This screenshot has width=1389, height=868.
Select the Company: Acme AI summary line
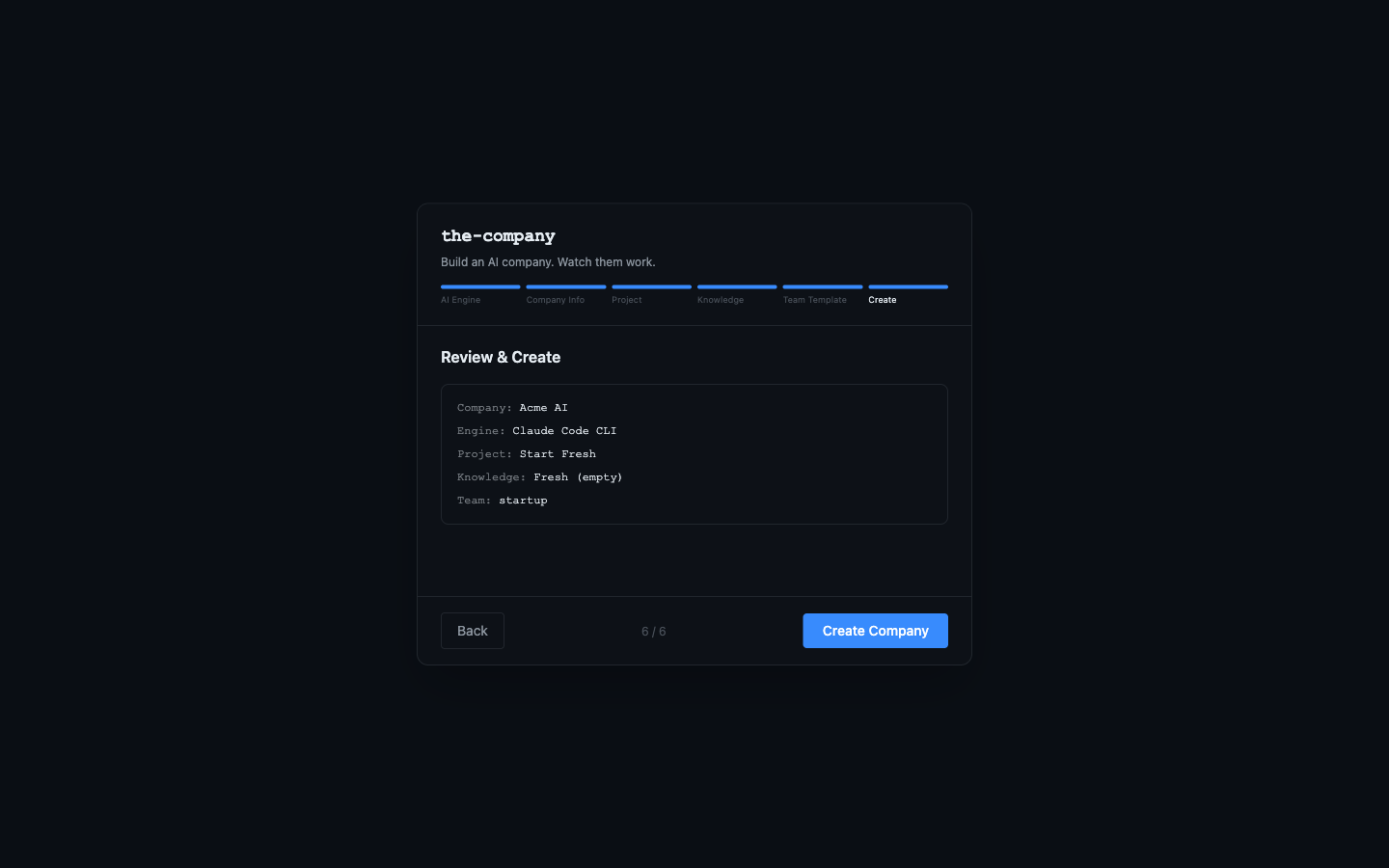pos(512,407)
